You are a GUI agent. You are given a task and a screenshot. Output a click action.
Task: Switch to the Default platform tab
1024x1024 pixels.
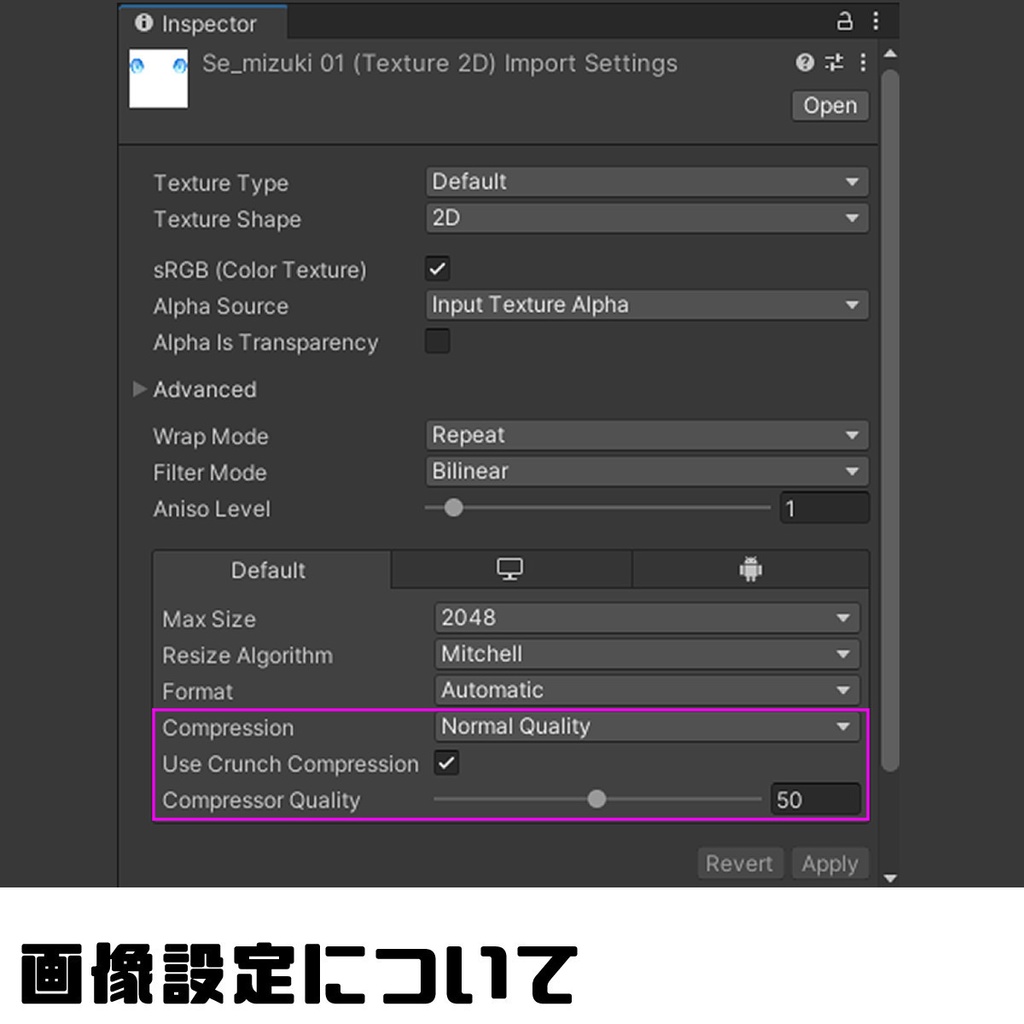coord(268,570)
